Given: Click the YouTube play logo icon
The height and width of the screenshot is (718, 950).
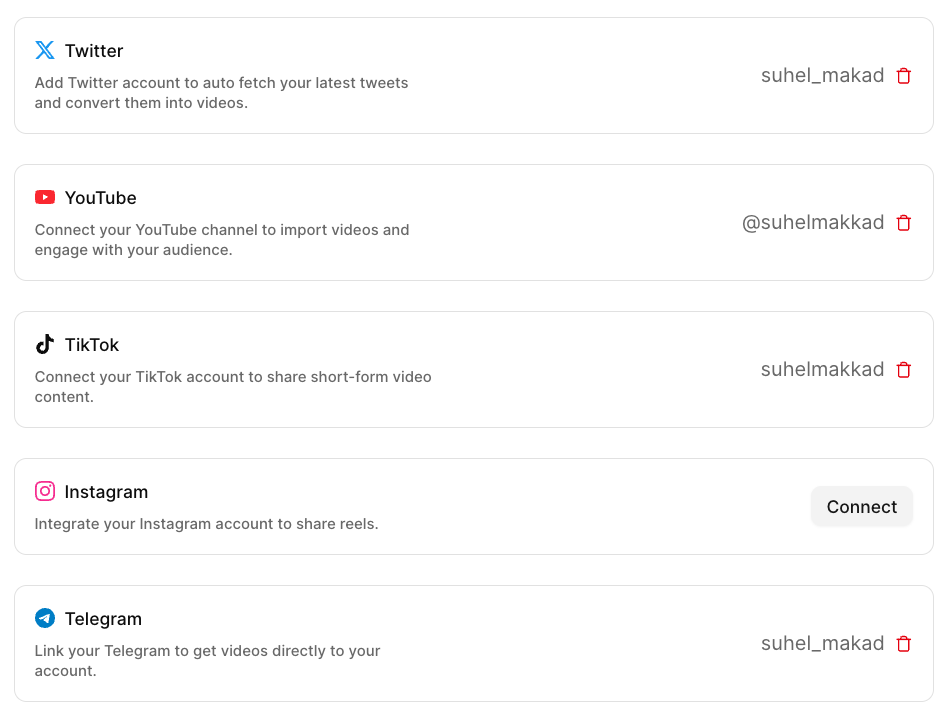Looking at the screenshot, I should tap(45, 198).
